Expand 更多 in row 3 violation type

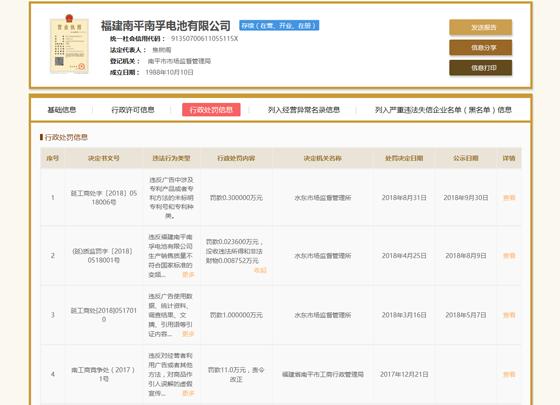[188, 334]
